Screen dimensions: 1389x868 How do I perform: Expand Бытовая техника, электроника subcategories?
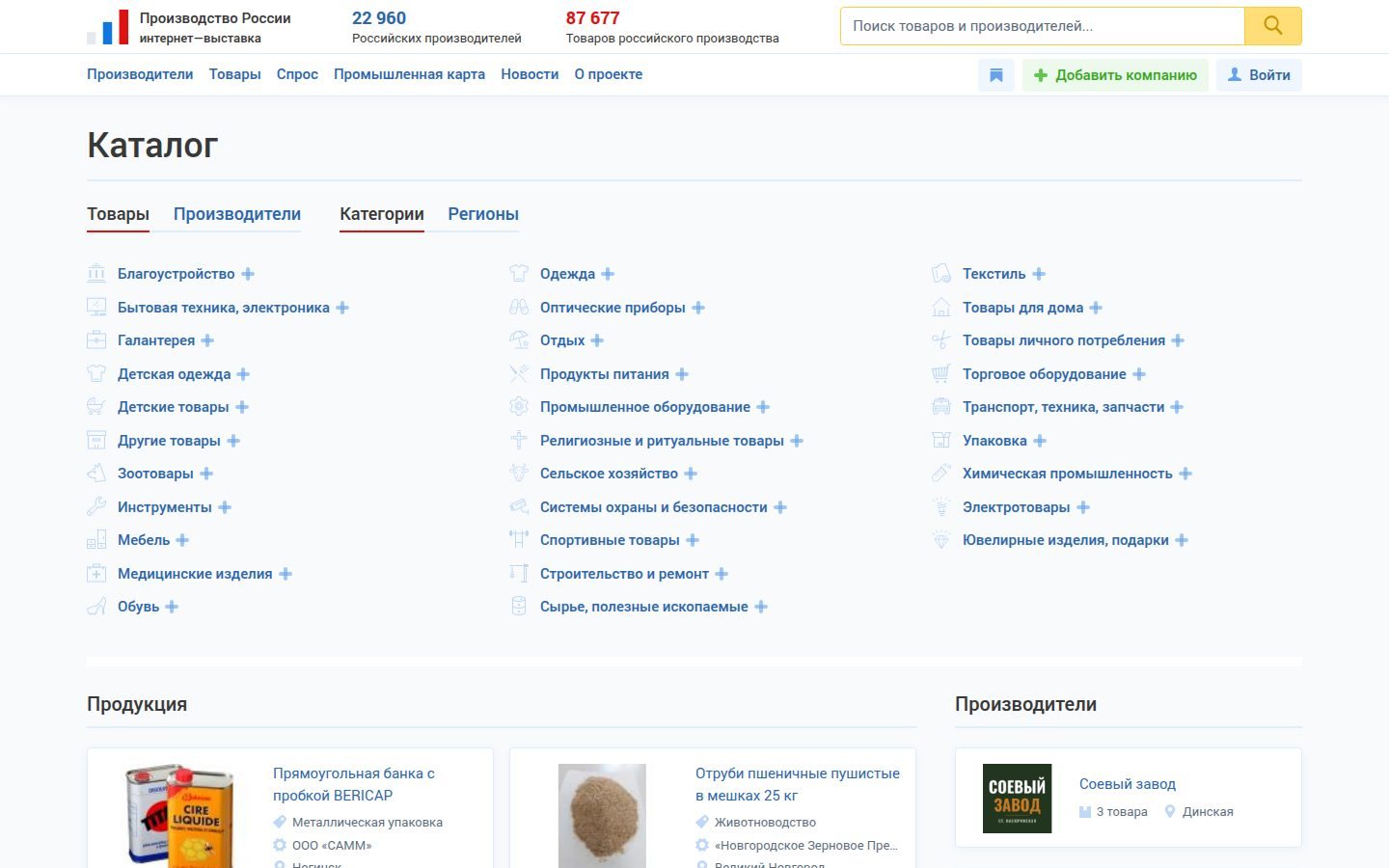[342, 308]
